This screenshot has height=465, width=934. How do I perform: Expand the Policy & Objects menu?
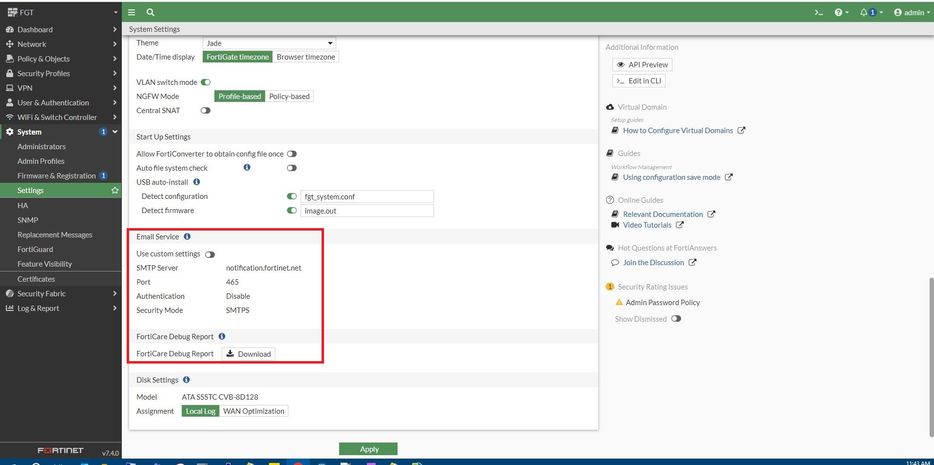61,59
